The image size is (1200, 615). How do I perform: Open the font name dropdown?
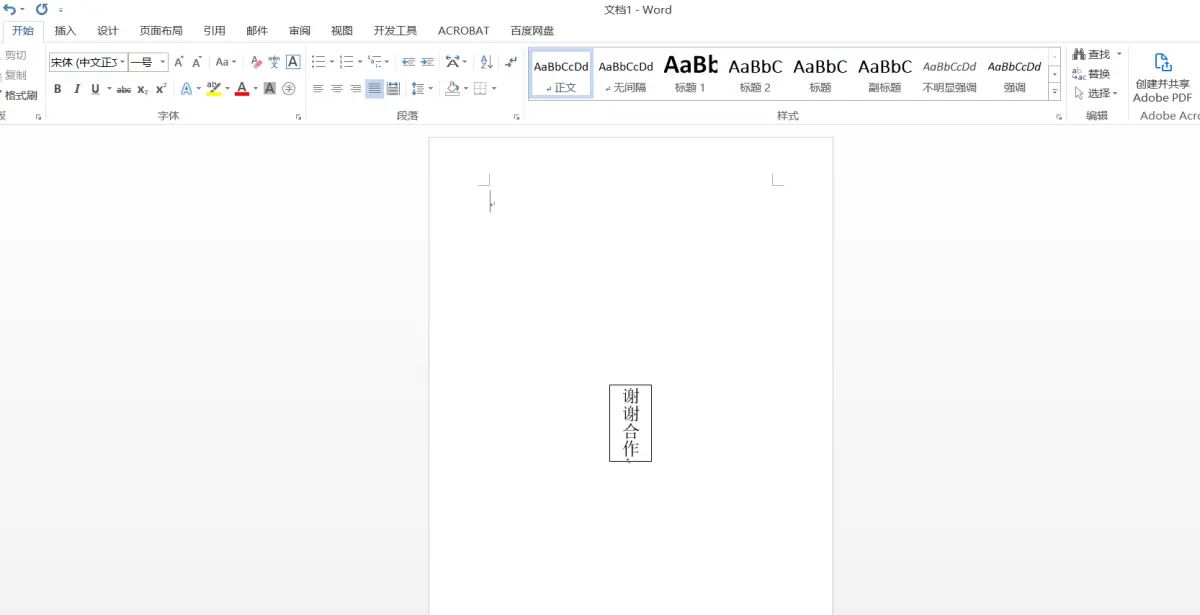[x=122, y=62]
